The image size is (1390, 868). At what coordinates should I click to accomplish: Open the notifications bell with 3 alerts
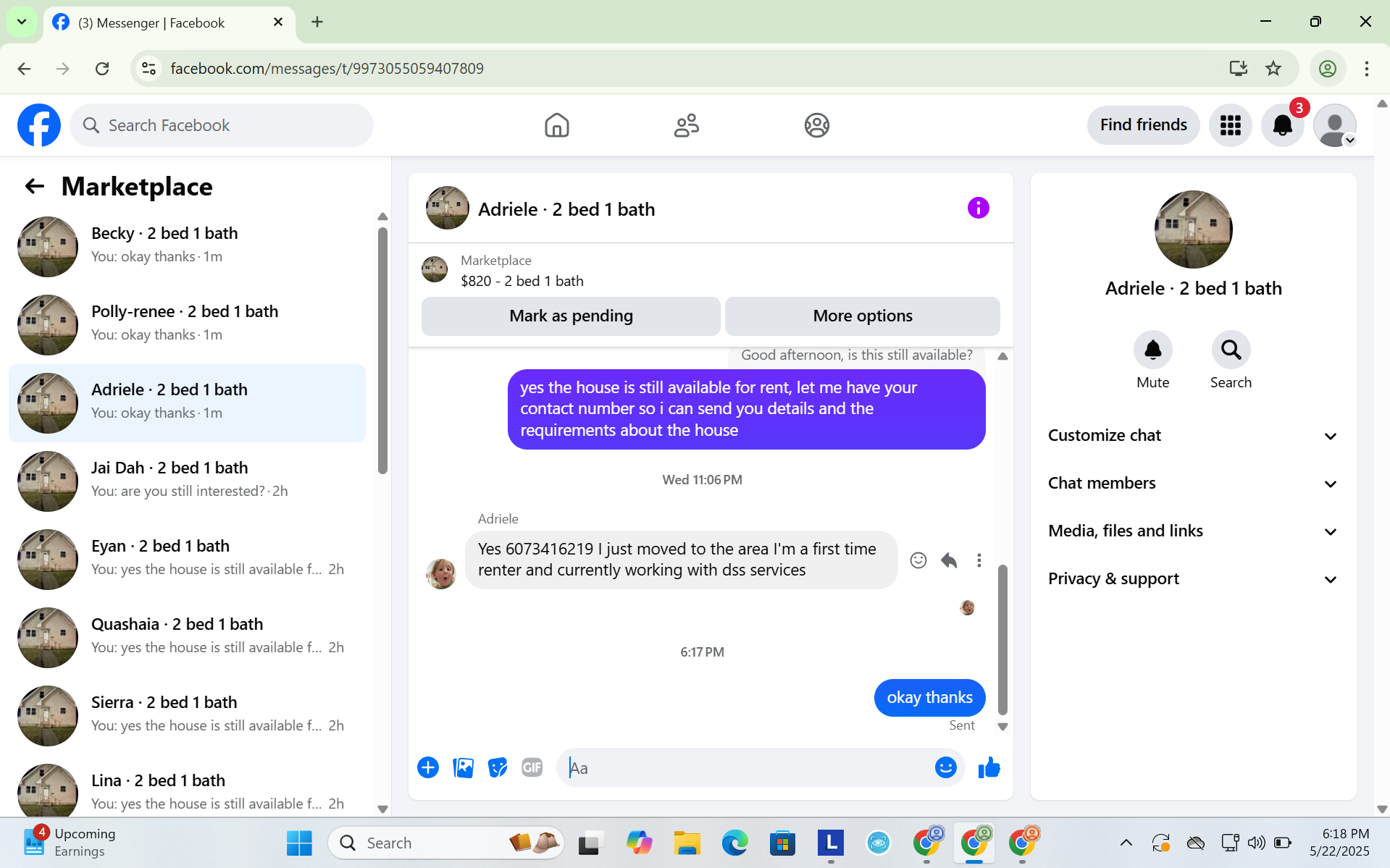coord(1282,125)
